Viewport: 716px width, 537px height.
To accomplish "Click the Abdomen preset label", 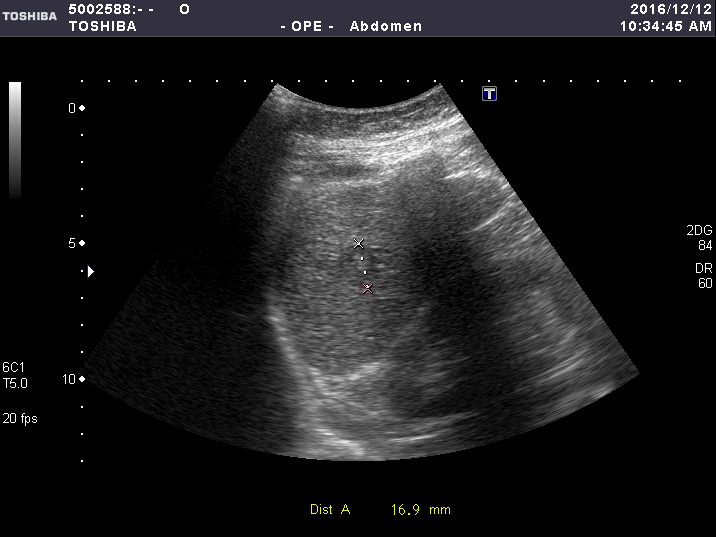I will [386, 26].
